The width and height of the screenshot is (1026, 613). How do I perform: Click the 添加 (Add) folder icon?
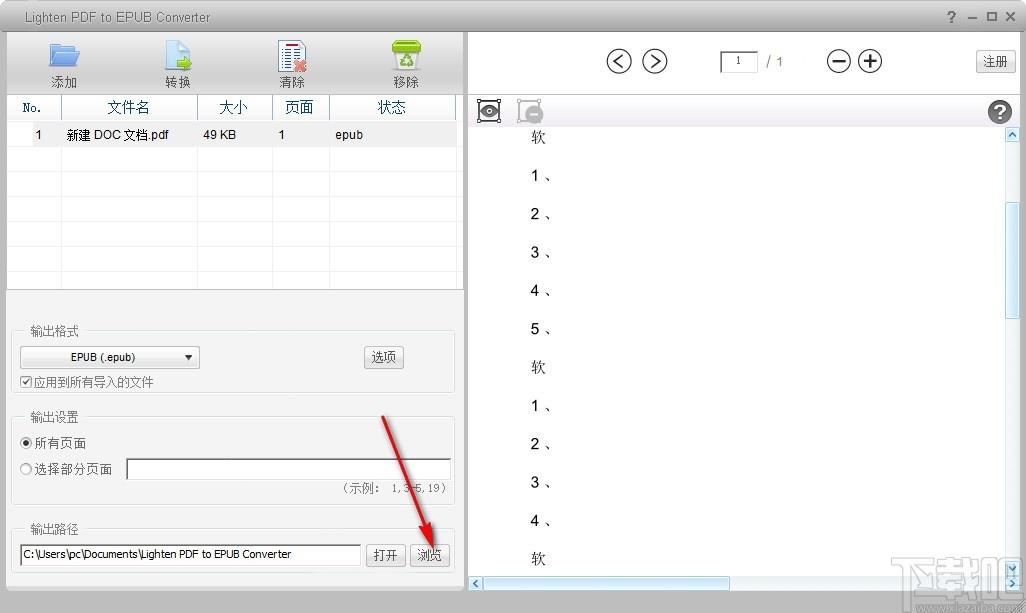[x=64, y=56]
